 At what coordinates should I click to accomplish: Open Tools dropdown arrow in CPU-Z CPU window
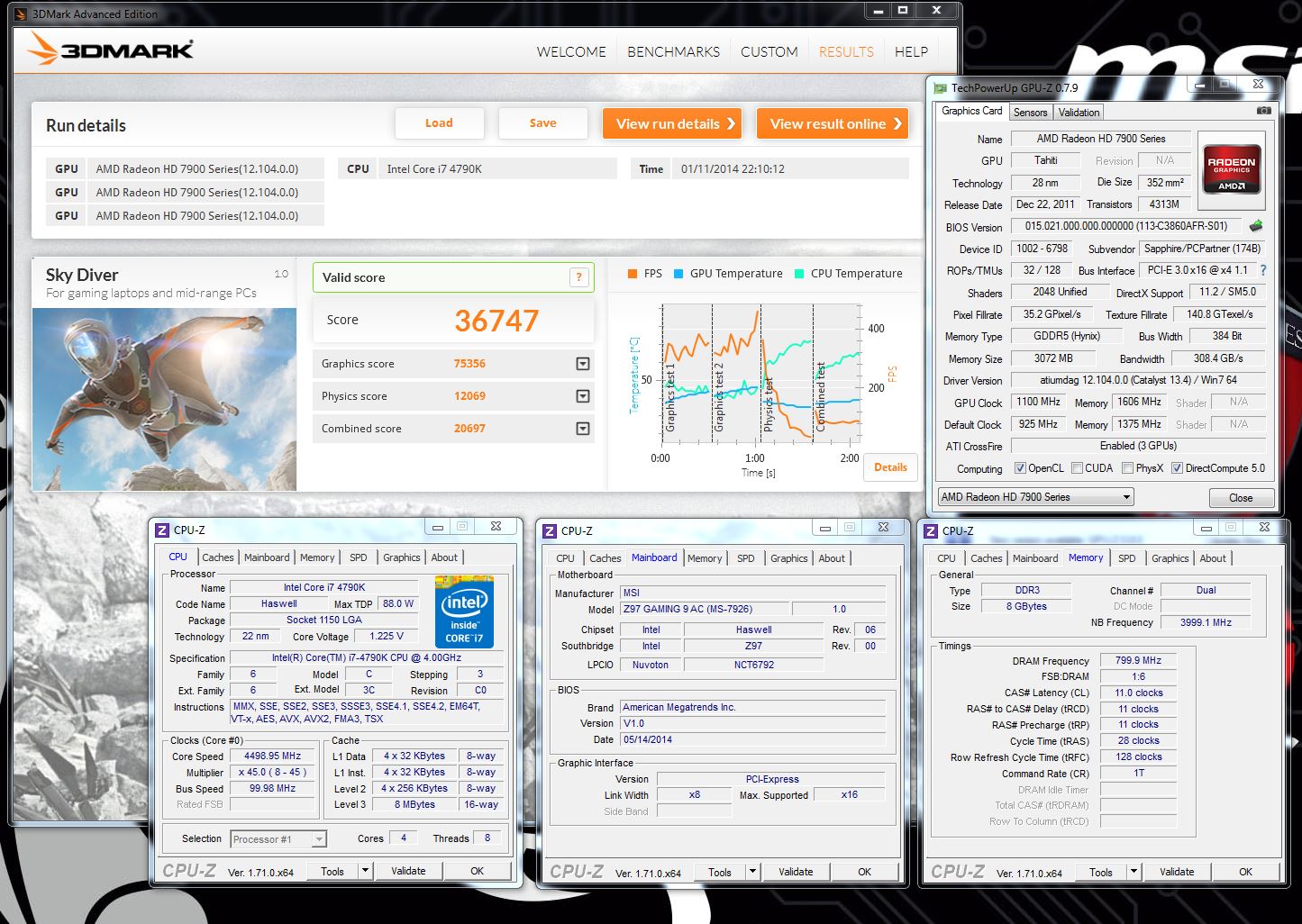click(365, 871)
